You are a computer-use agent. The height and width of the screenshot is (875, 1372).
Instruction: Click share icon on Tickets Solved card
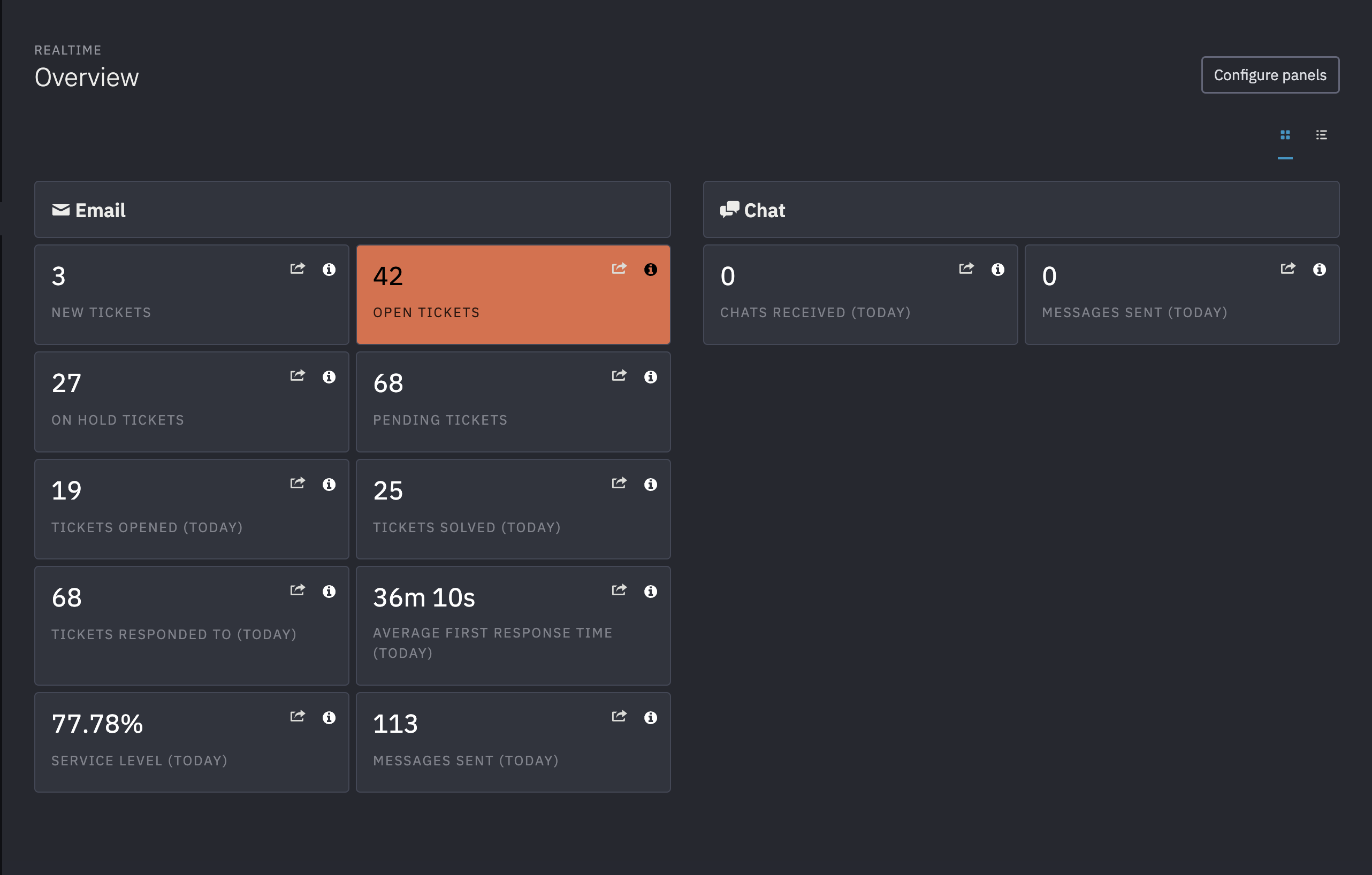tap(619, 482)
